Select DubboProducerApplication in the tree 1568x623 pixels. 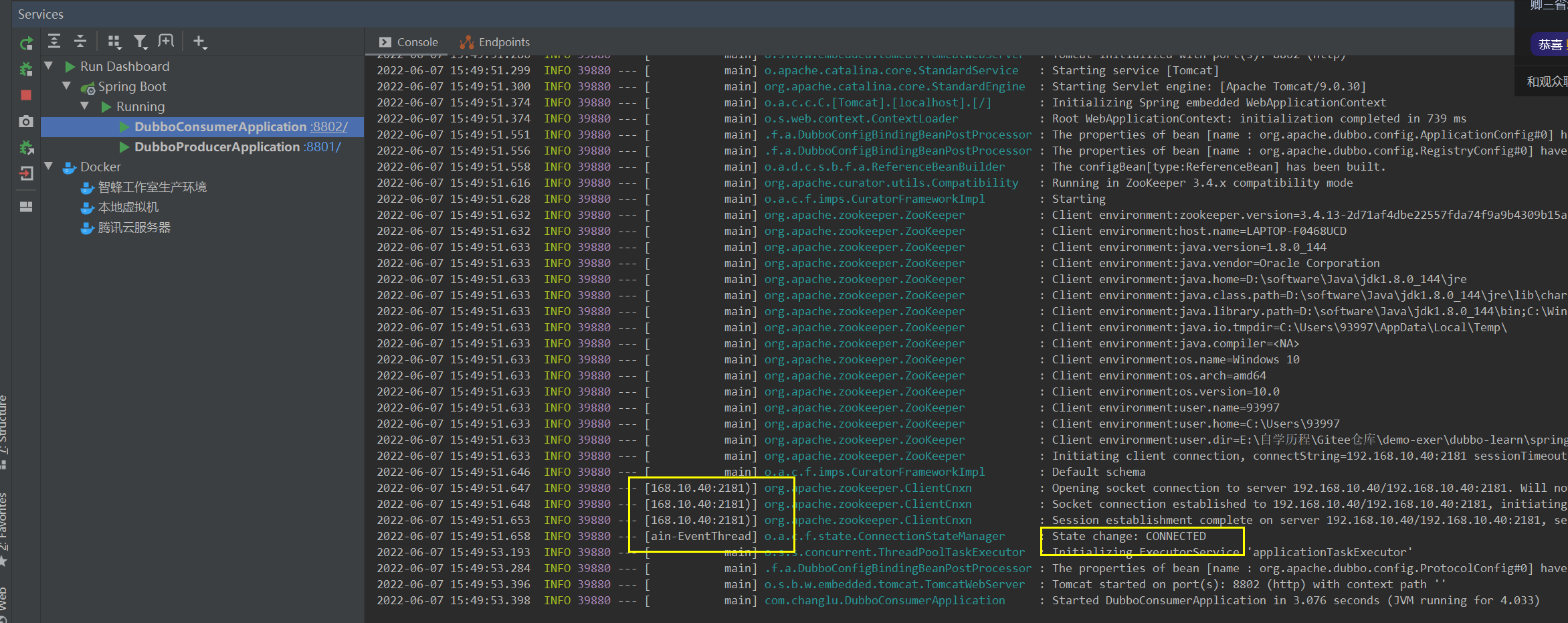[x=217, y=147]
